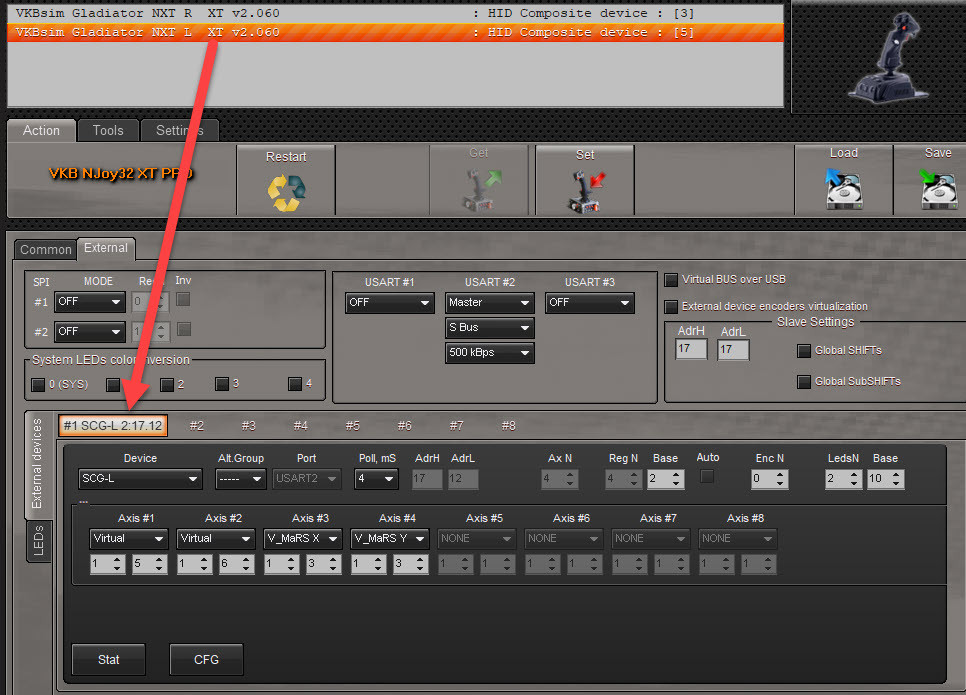The width and height of the screenshot is (966, 695).
Task: Select external device slot #3
Action: click(x=248, y=425)
